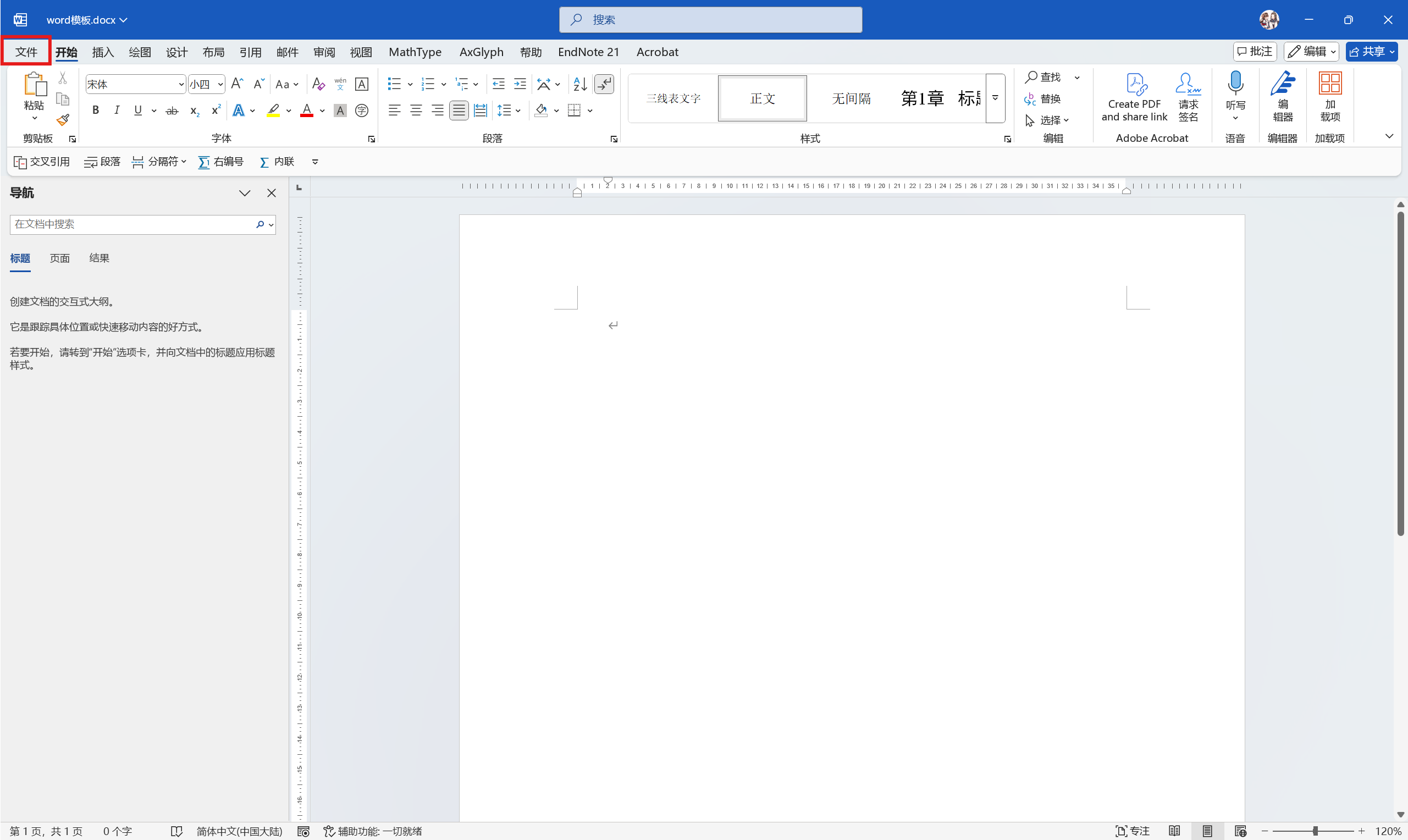
Task: Sort text with the A-Z sort icon
Action: (x=580, y=84)
